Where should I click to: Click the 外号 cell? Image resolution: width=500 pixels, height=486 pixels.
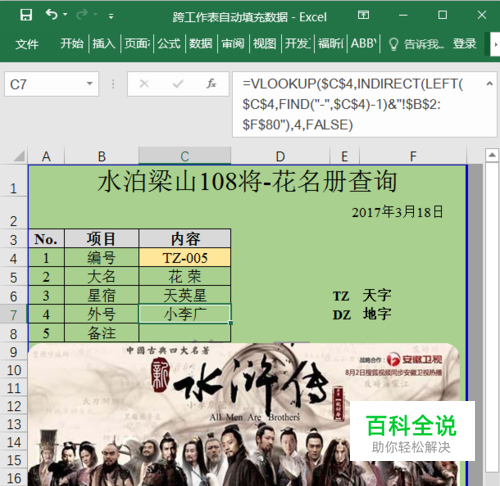tap(101, 314)
